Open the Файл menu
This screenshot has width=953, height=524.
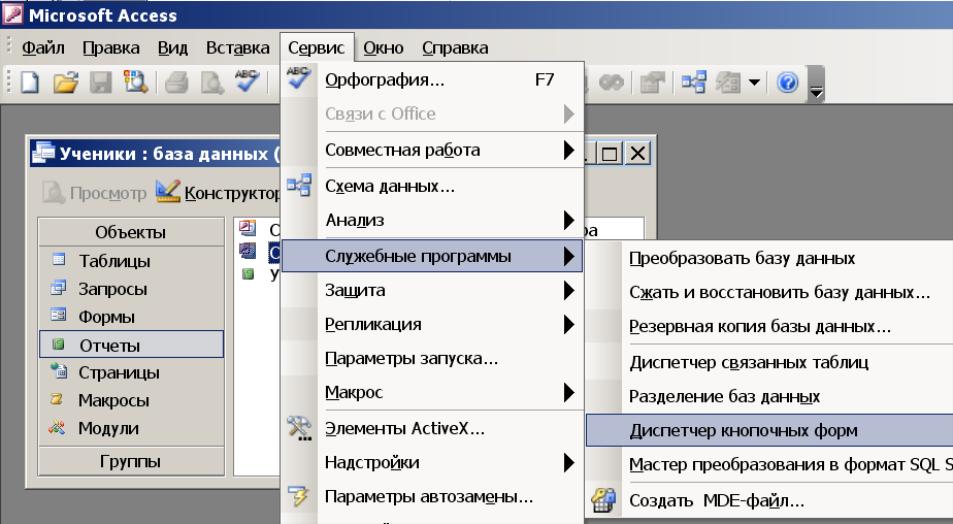pyautogui.click(x=43, y=47)
